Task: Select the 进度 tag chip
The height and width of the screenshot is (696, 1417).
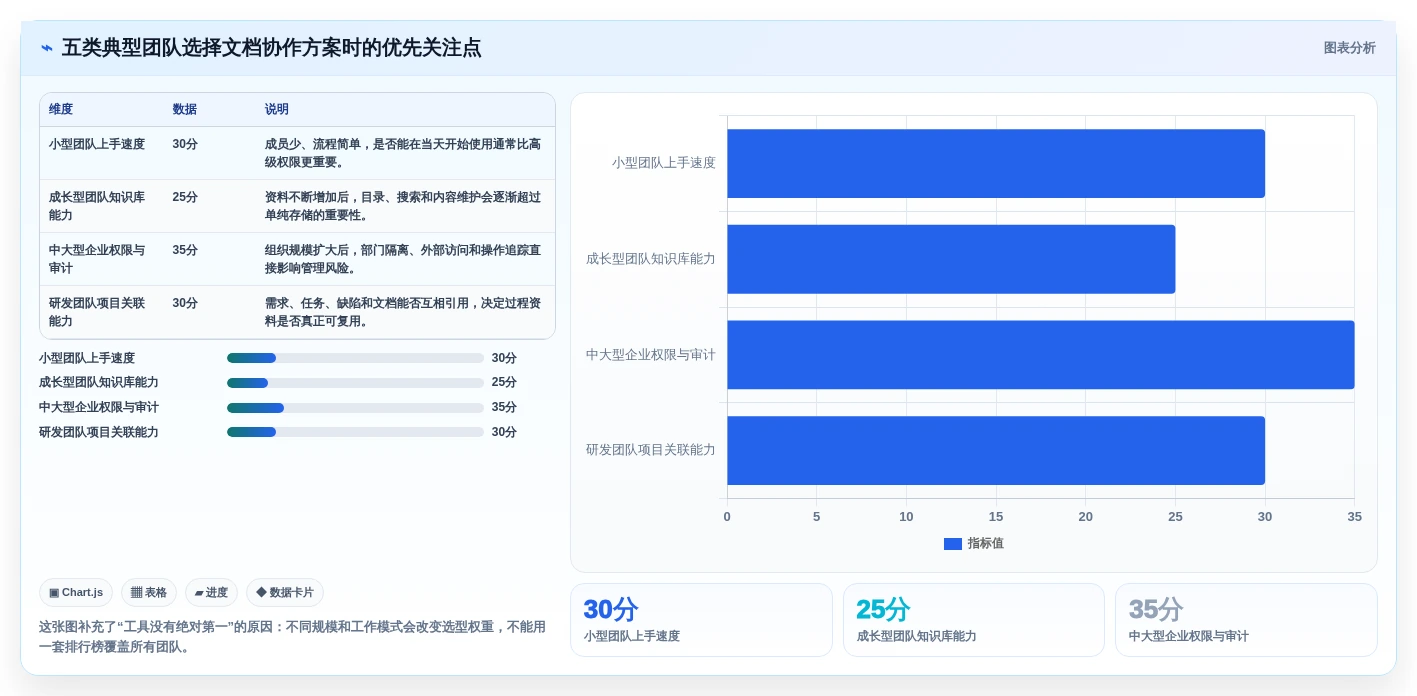Action: 211,592
